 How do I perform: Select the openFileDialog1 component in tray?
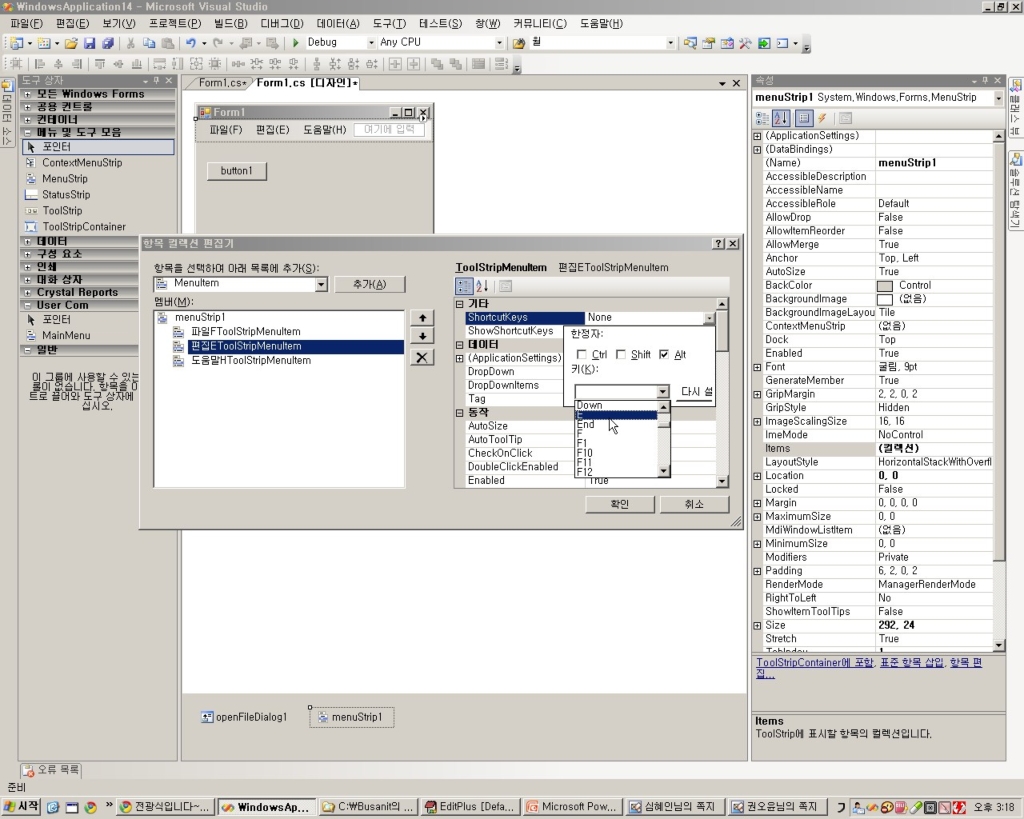(244, 717)
